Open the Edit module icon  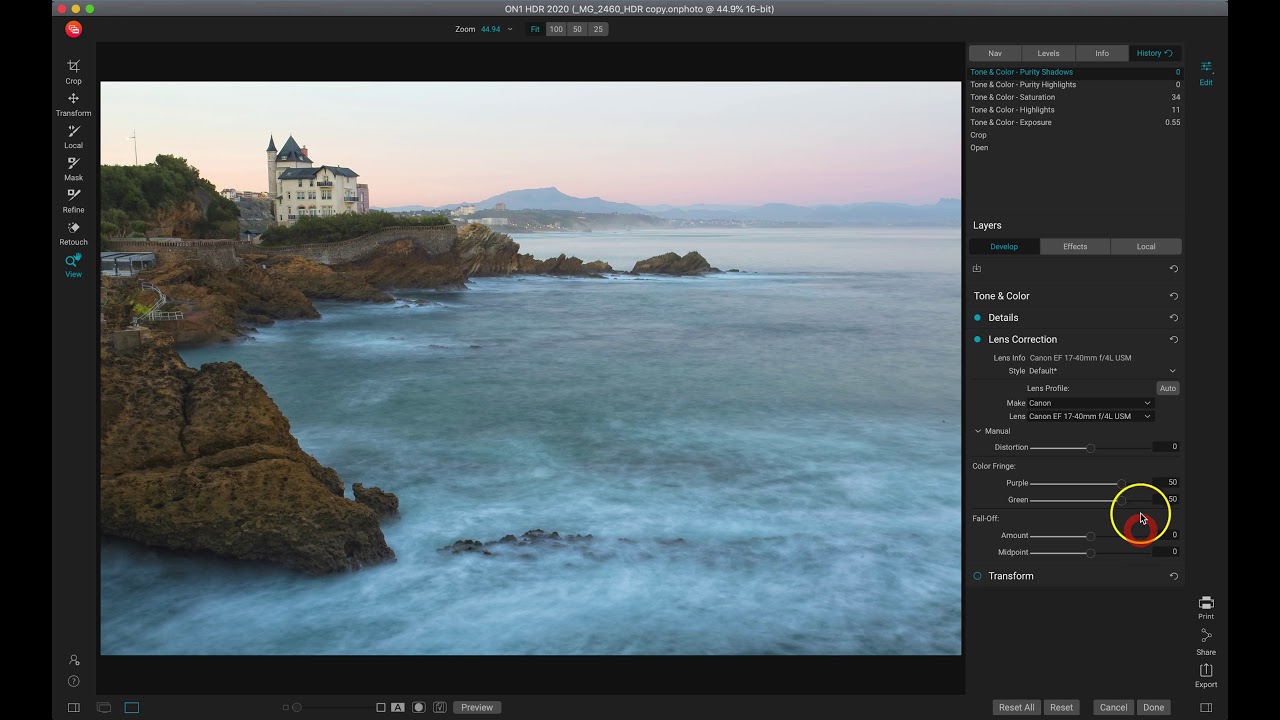(1206, 73)
